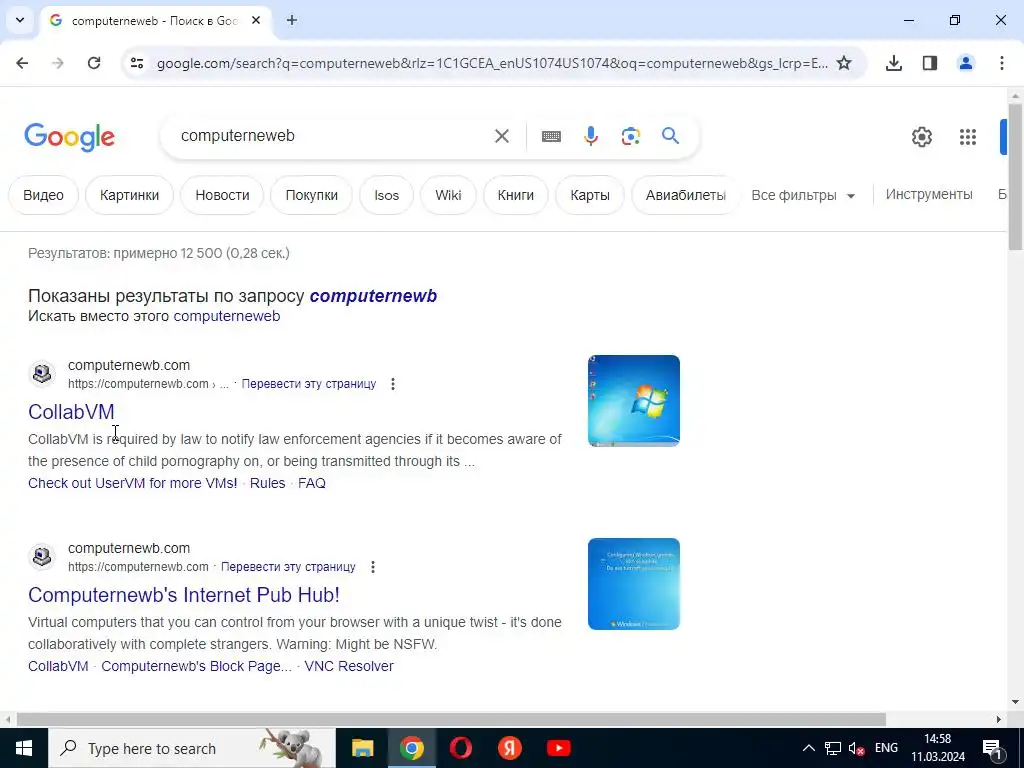
Task: Open the tab search dropdown arrow
Action: [x=20, y=20]
